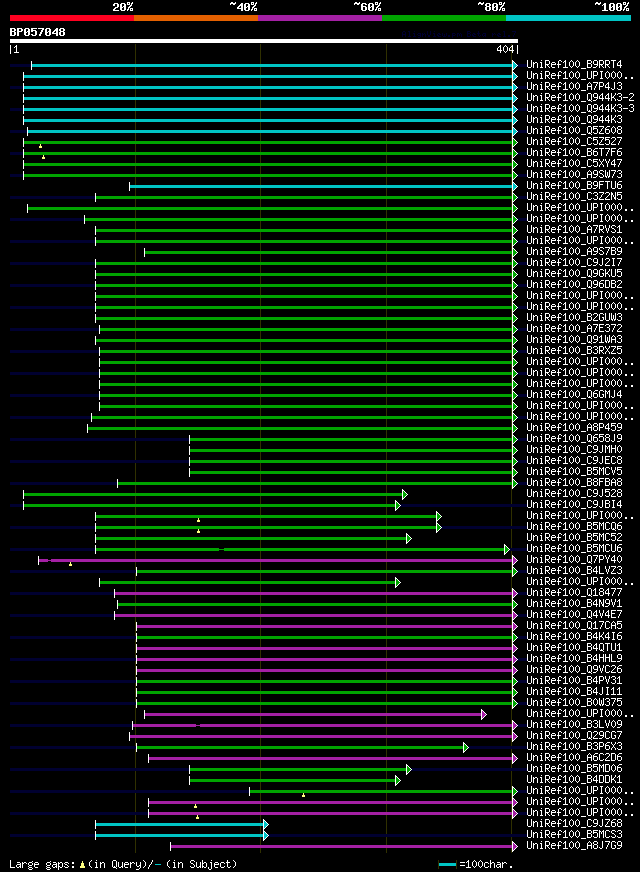640x872 pixels.
Task: Select hit UniRef100_B0W375
Action: (x=574, y=703)
